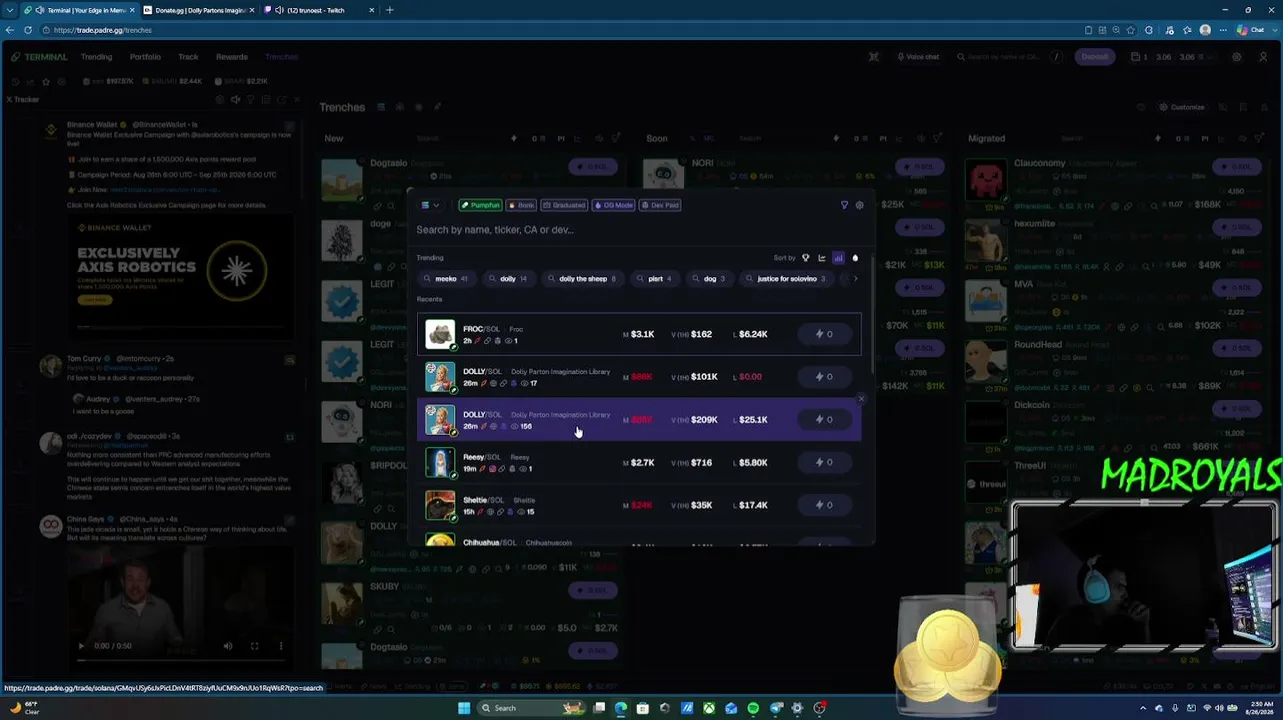Quick buy button on Reesy row
1283x720 pixels.
pyautogui.click(x=824, y=462)
